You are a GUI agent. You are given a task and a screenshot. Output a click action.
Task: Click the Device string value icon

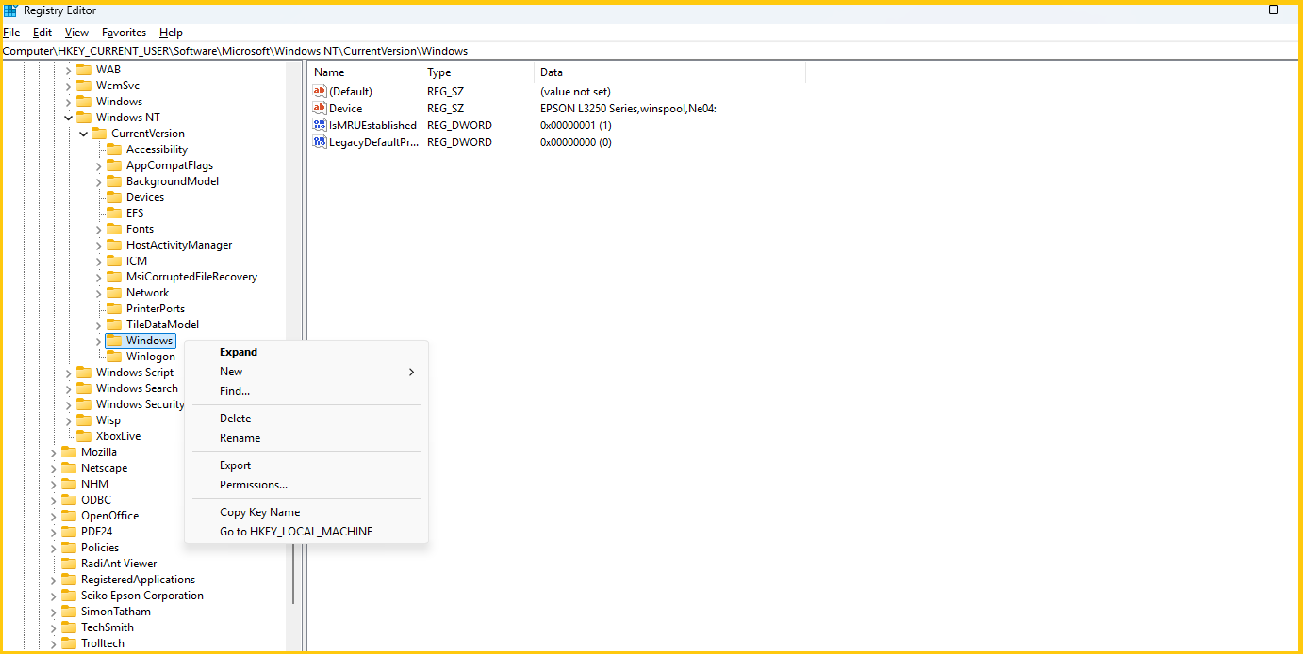(320, 108)
